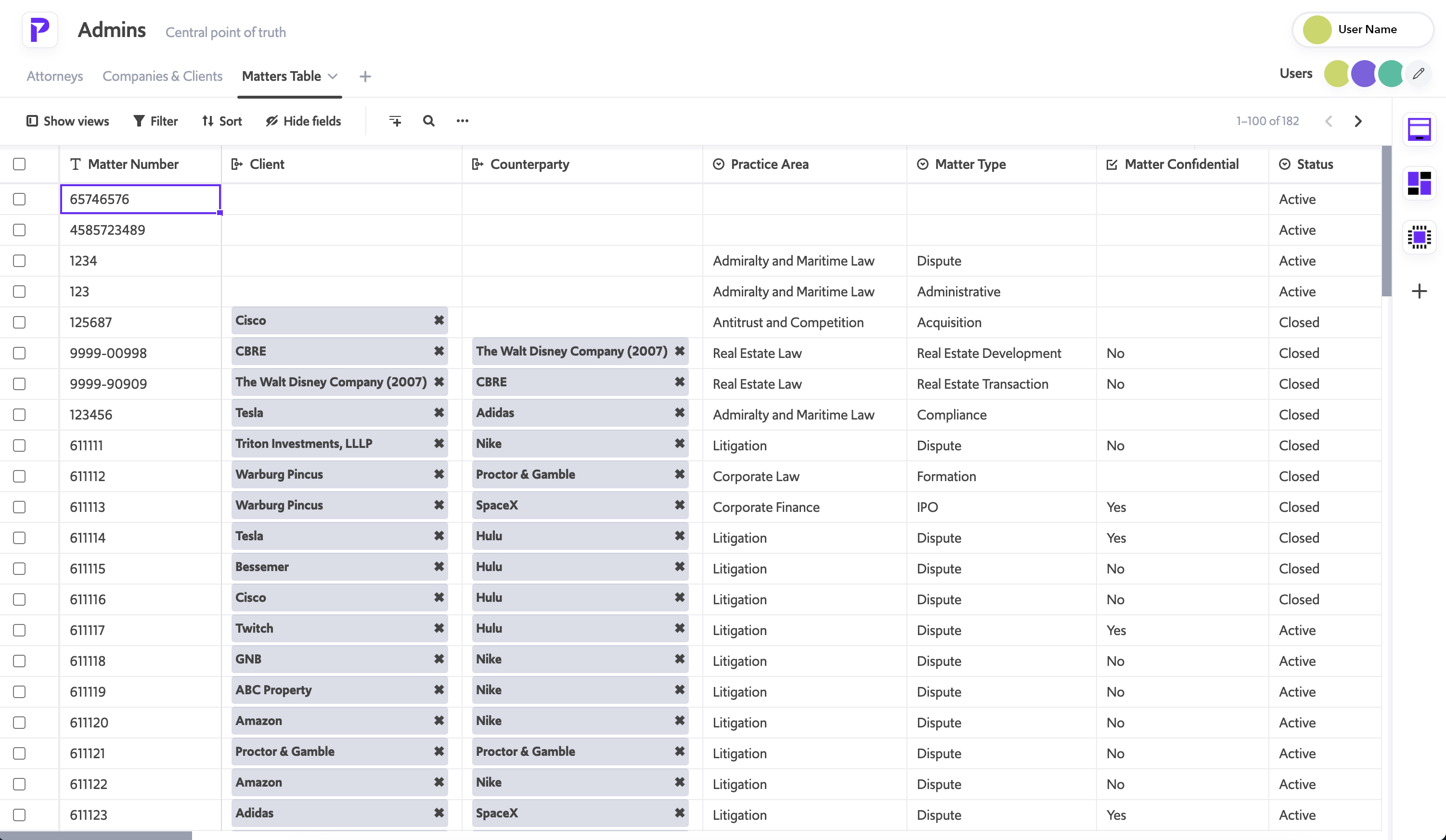Remove ABC Property client tag

coord(439,690)
